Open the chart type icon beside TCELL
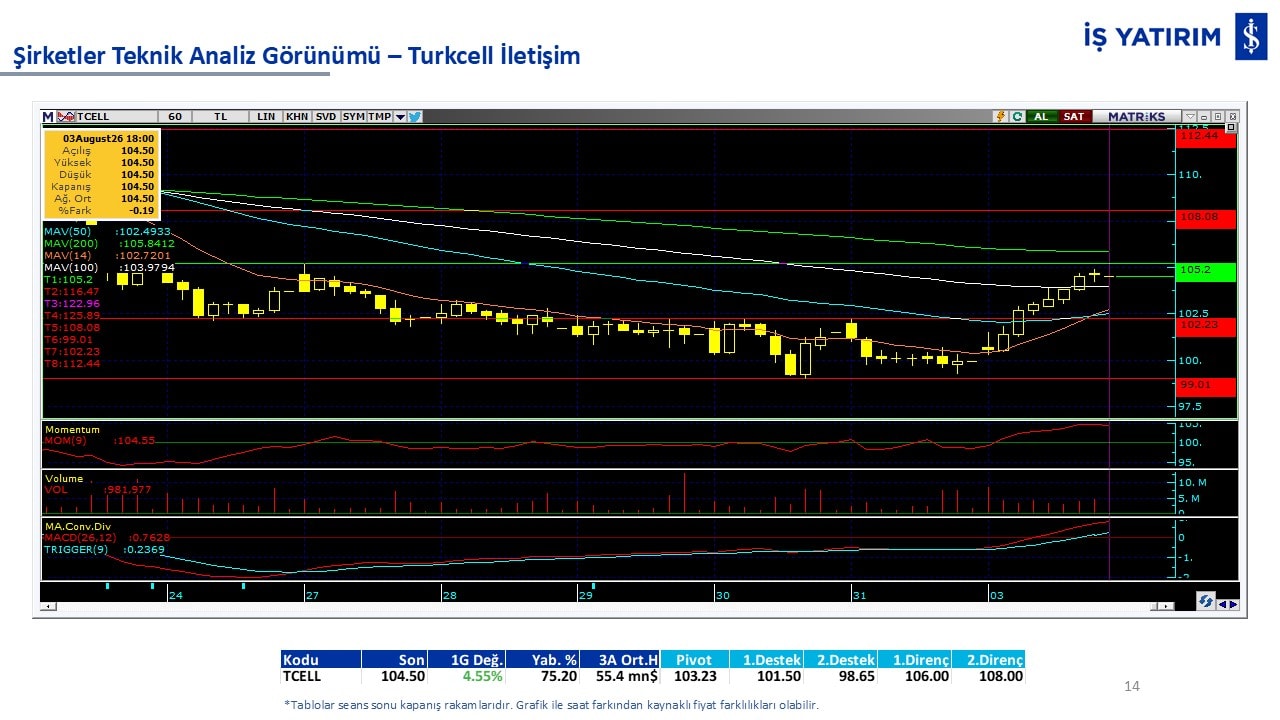Screen dimensions: 1280x720 pyautogui.click(x=66, y=116)
